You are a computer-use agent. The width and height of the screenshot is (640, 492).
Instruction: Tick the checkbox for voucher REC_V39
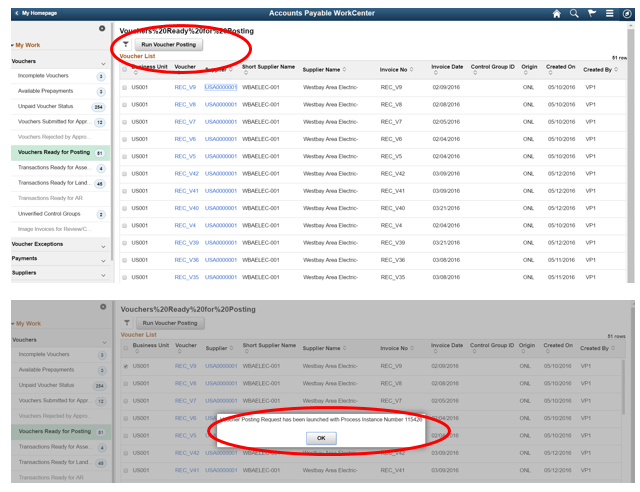(124, 243)
